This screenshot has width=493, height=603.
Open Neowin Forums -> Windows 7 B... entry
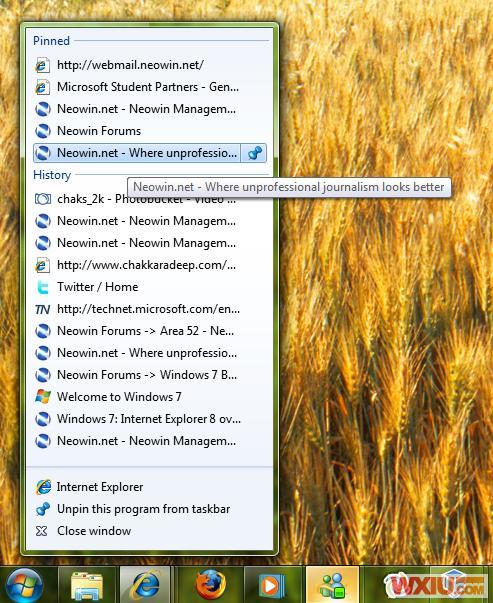(x=150, y=375)
